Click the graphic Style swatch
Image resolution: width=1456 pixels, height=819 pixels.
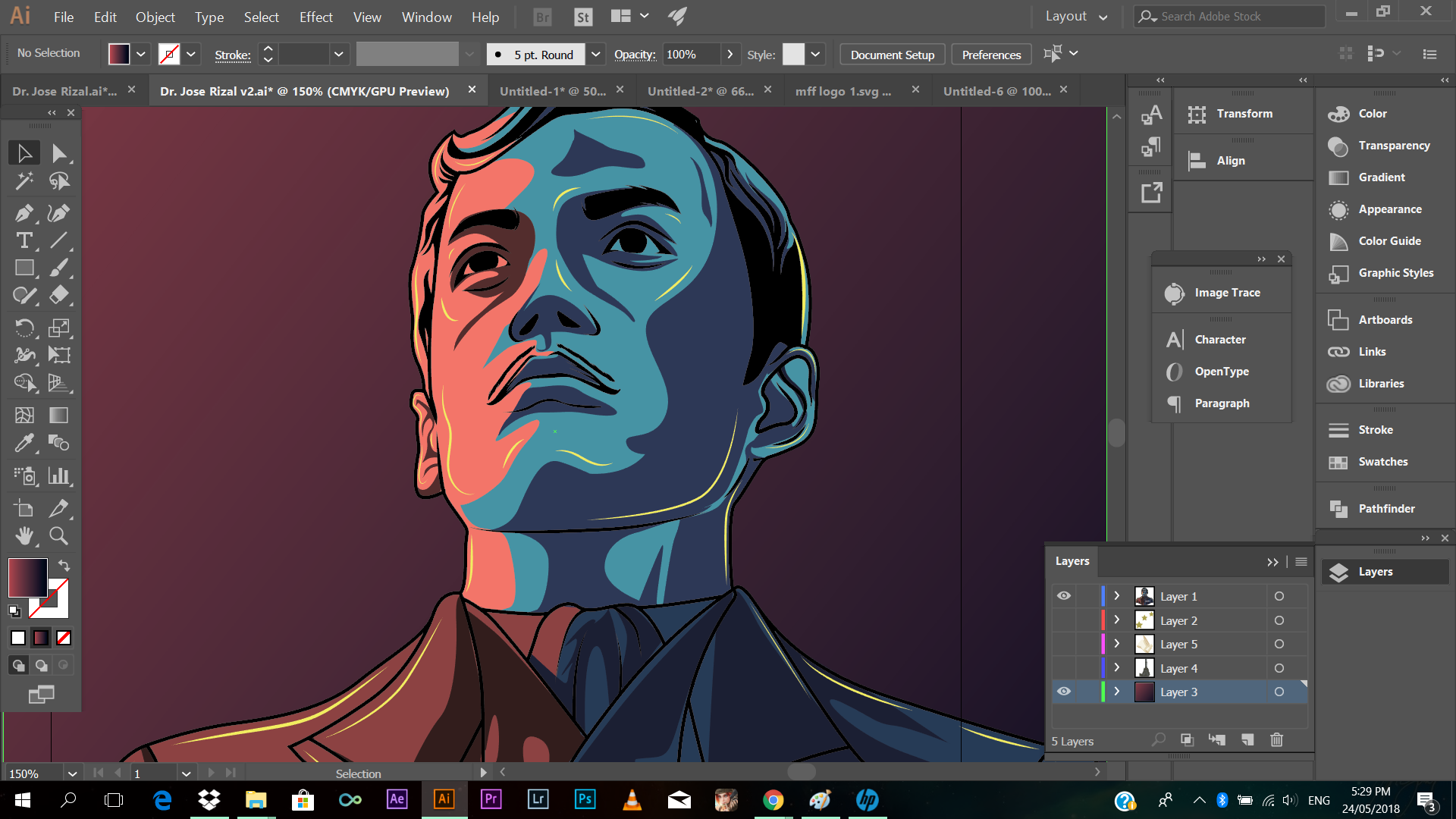[793, 54]
